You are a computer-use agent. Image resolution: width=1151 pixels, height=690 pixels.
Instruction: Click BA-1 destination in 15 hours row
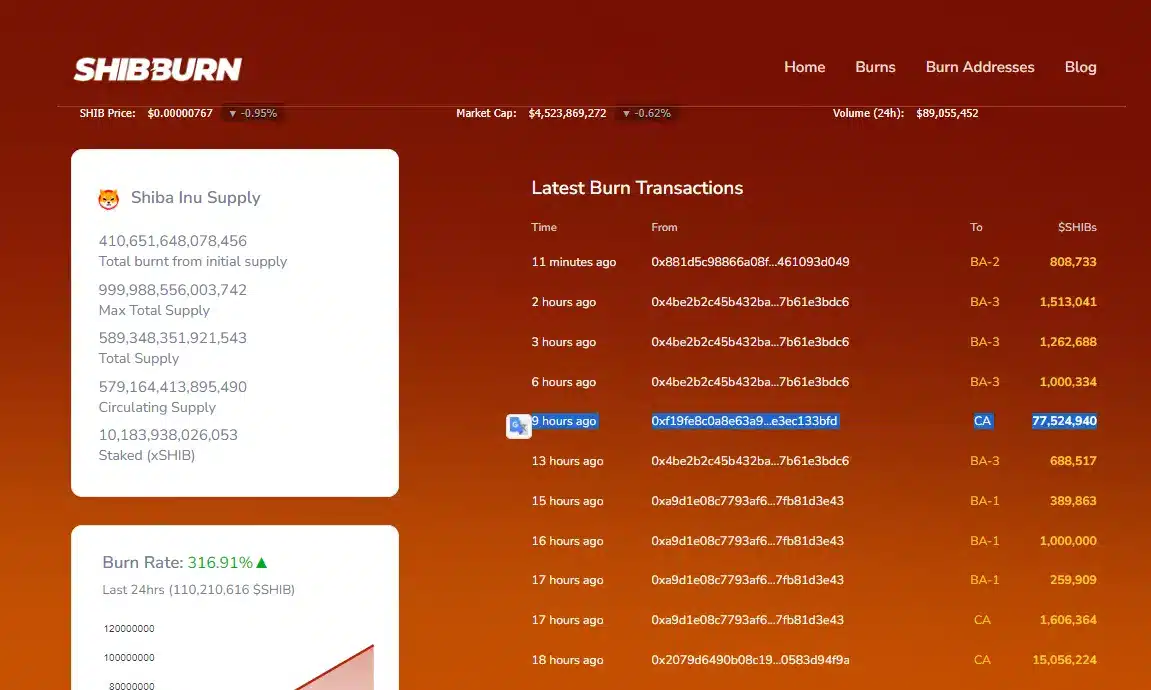point(984,501)
